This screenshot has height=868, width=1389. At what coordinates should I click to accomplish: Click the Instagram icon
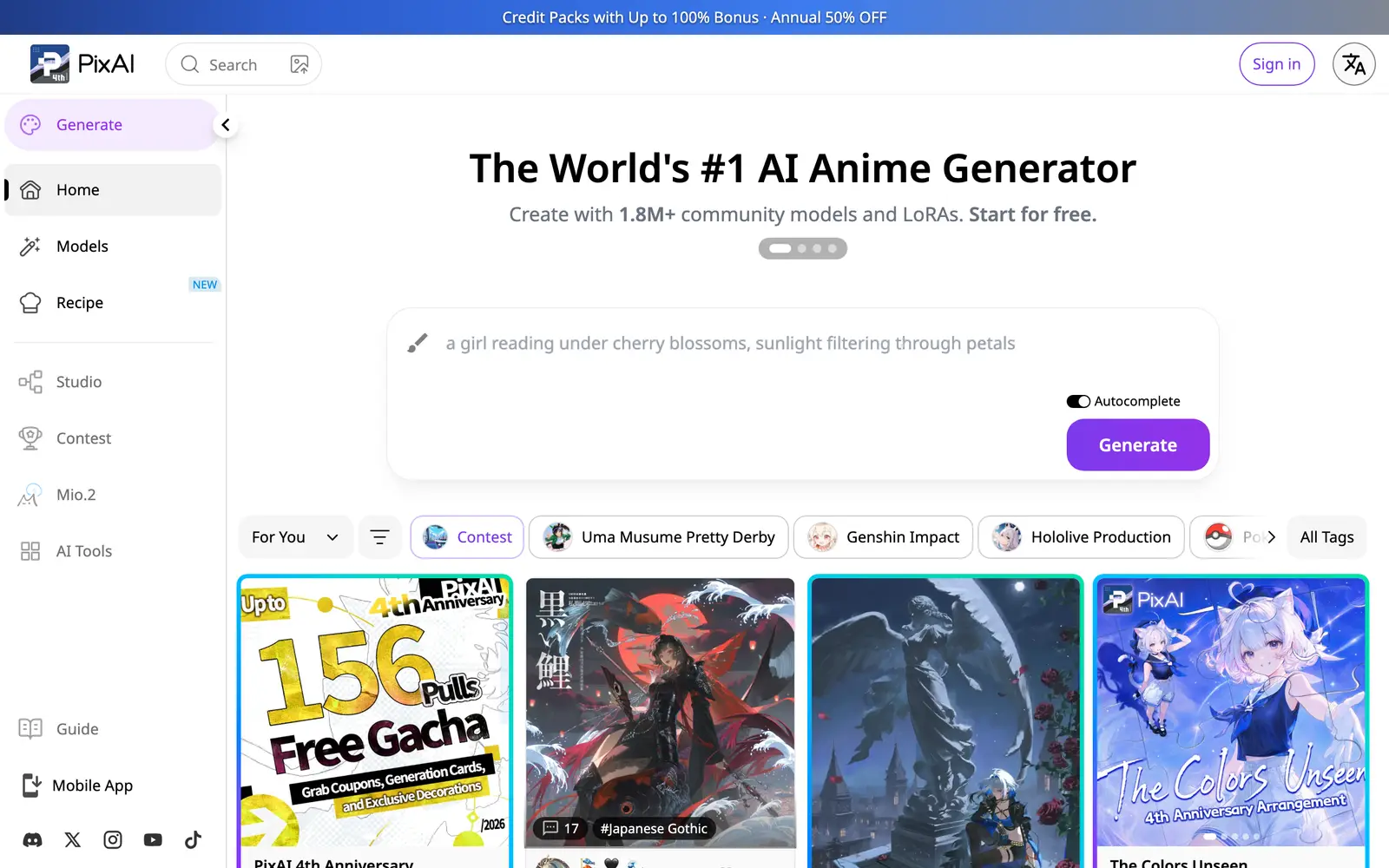pos(113,839)
